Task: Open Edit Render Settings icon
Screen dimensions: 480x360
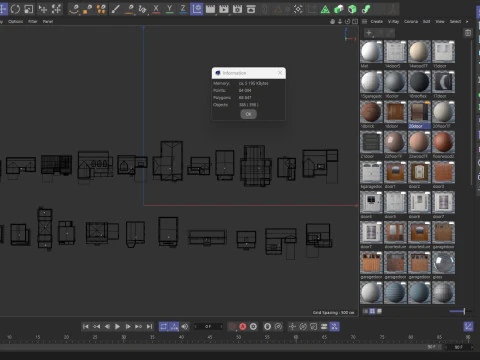Action: [x=237, y=9]
